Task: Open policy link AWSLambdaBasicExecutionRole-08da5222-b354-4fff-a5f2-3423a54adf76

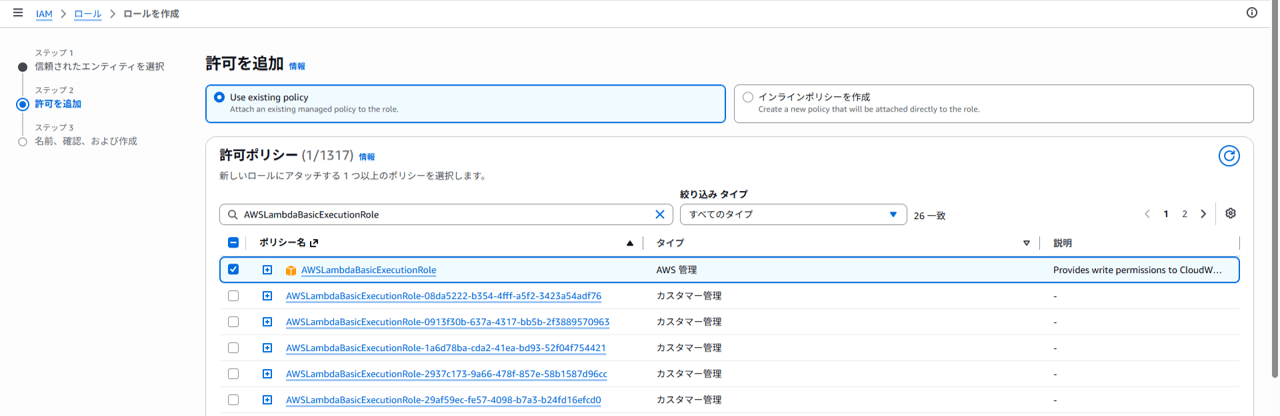Action: (x=443, y=296)
